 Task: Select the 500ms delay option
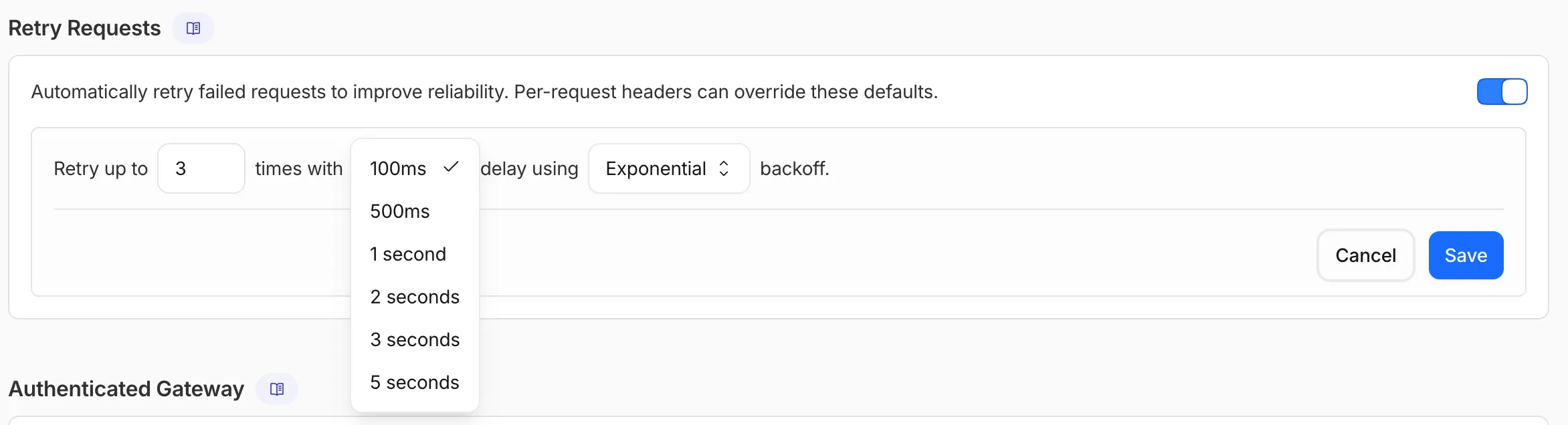399,210
